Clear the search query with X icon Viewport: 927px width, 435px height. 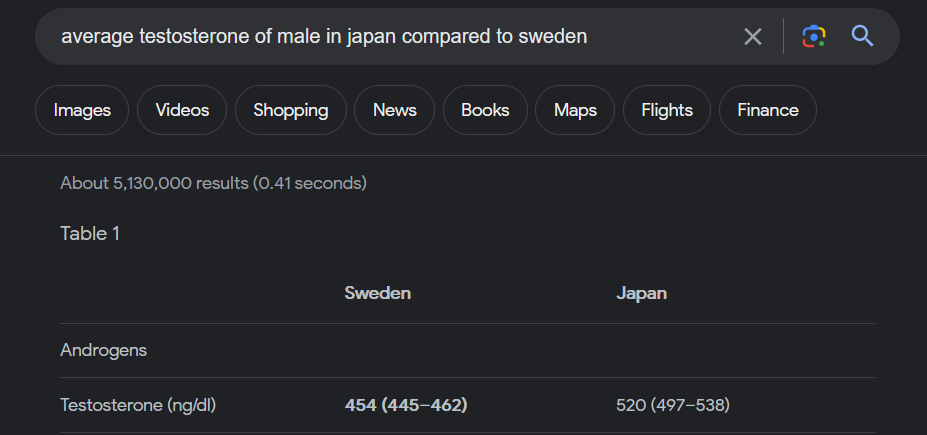tap(753, 37)
